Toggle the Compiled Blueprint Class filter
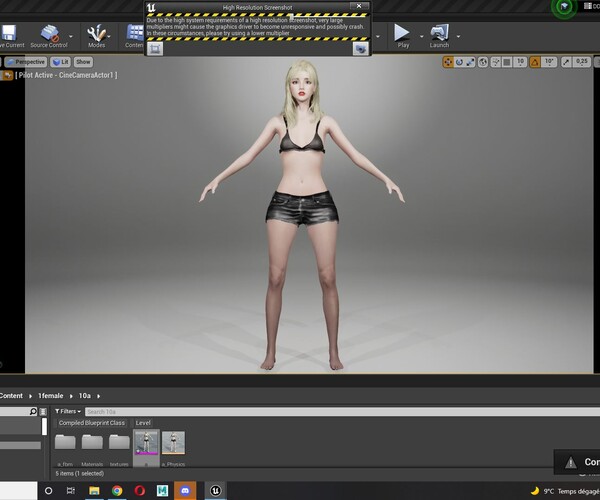Viewport: 600px width, 500px height. 91,423
